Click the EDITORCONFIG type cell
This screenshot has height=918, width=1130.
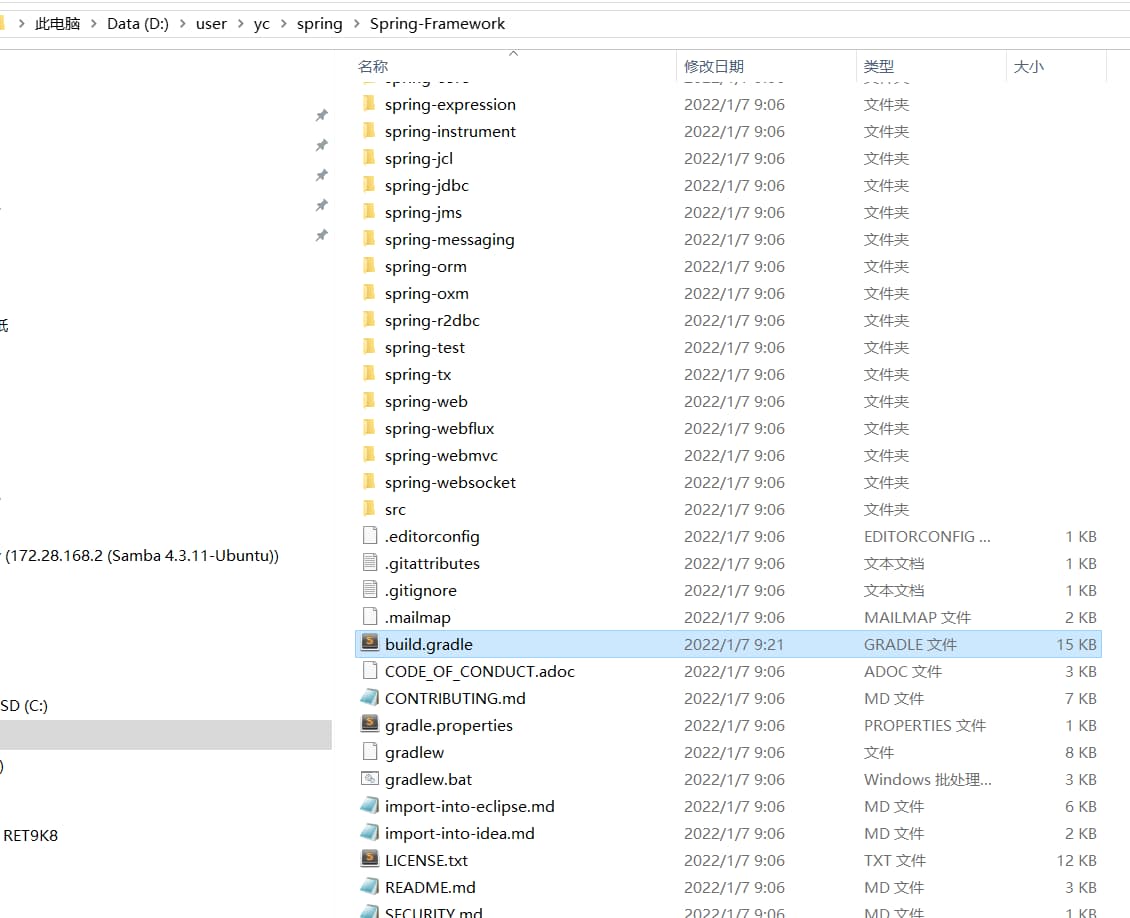(927, 537)
